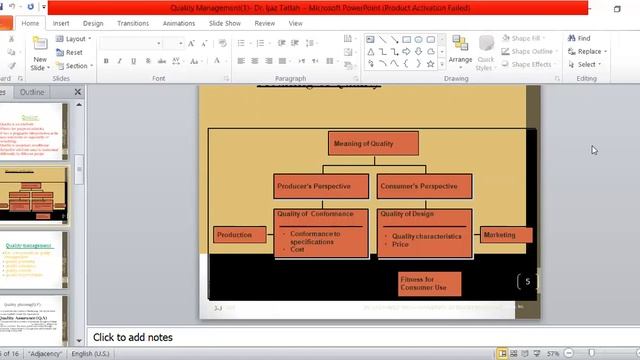Image resolution: width=640 pixels, height=360 pixels.
Task: Switch to the Home tab
Action: pos(30,24)
